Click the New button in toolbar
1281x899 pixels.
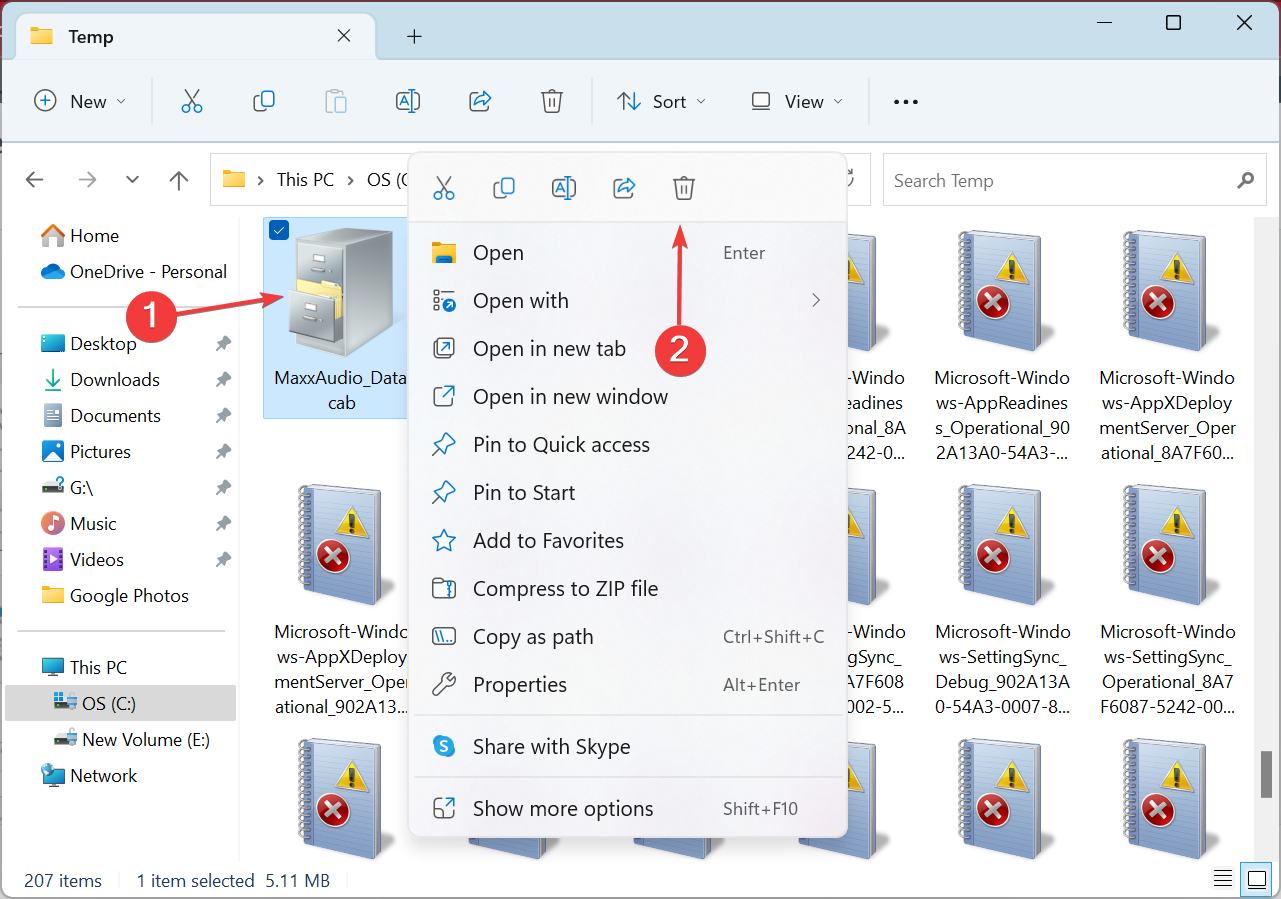80,101
